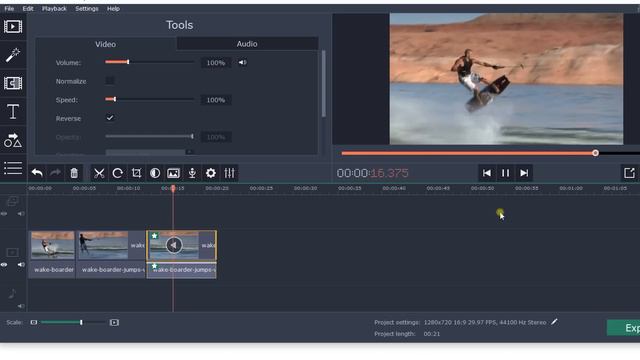Viewport: 640px width, 360px height.
Task: Open the File menu
Action: coord(9,9)
